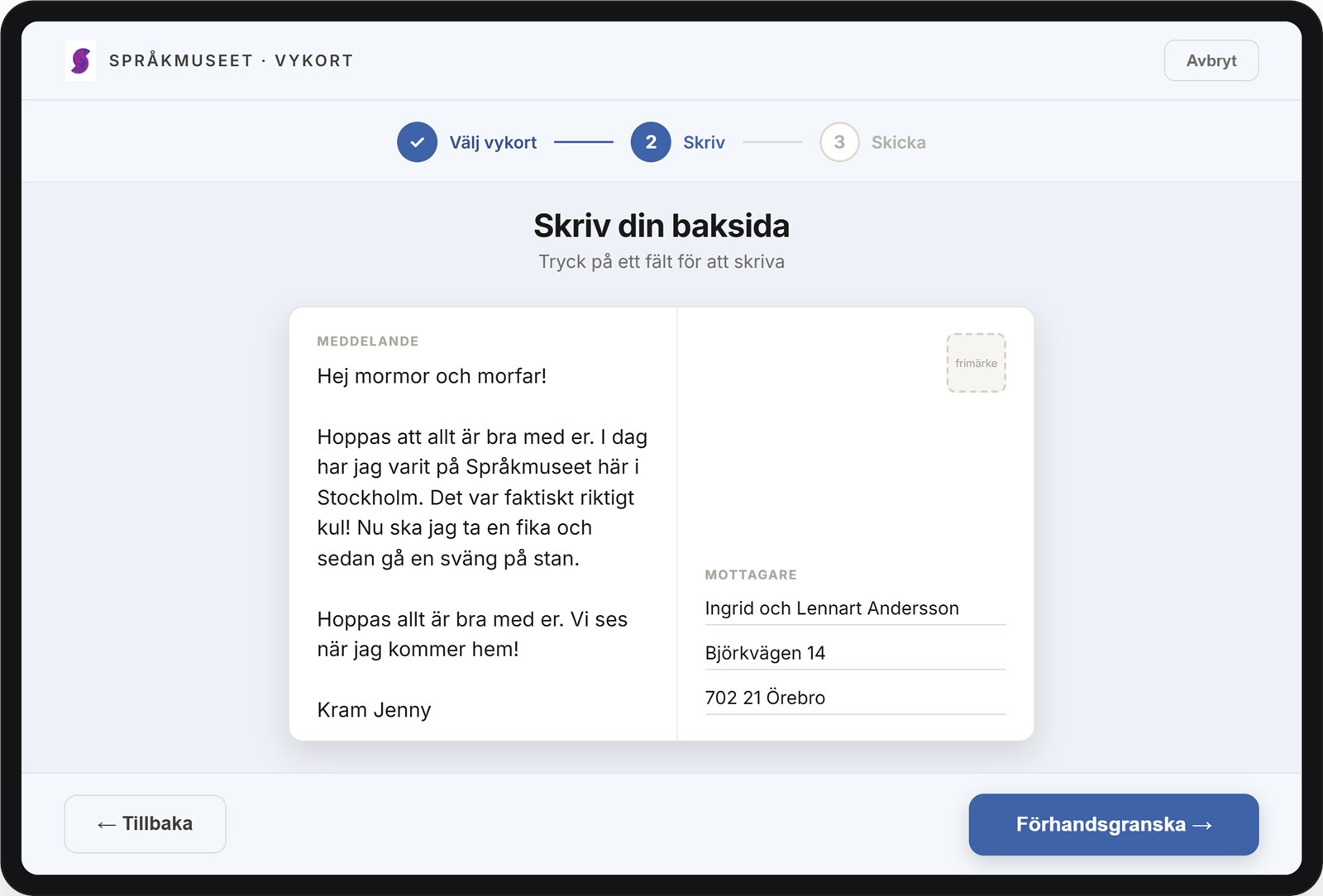Select the Skicka step label
The height and width of the screenshot is (896, 1323).
898,142
